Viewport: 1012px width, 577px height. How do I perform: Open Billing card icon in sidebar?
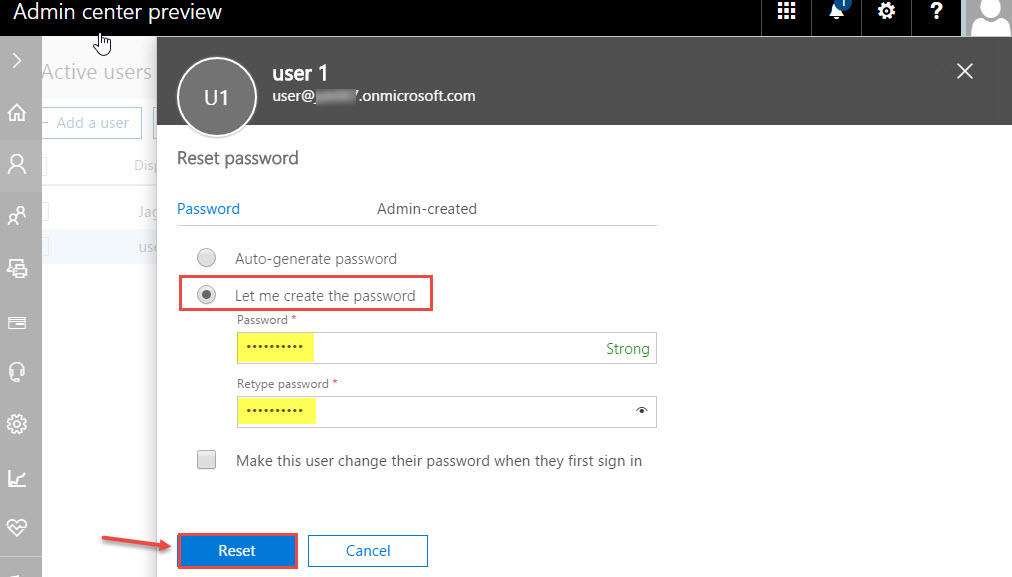click(17, 322)
